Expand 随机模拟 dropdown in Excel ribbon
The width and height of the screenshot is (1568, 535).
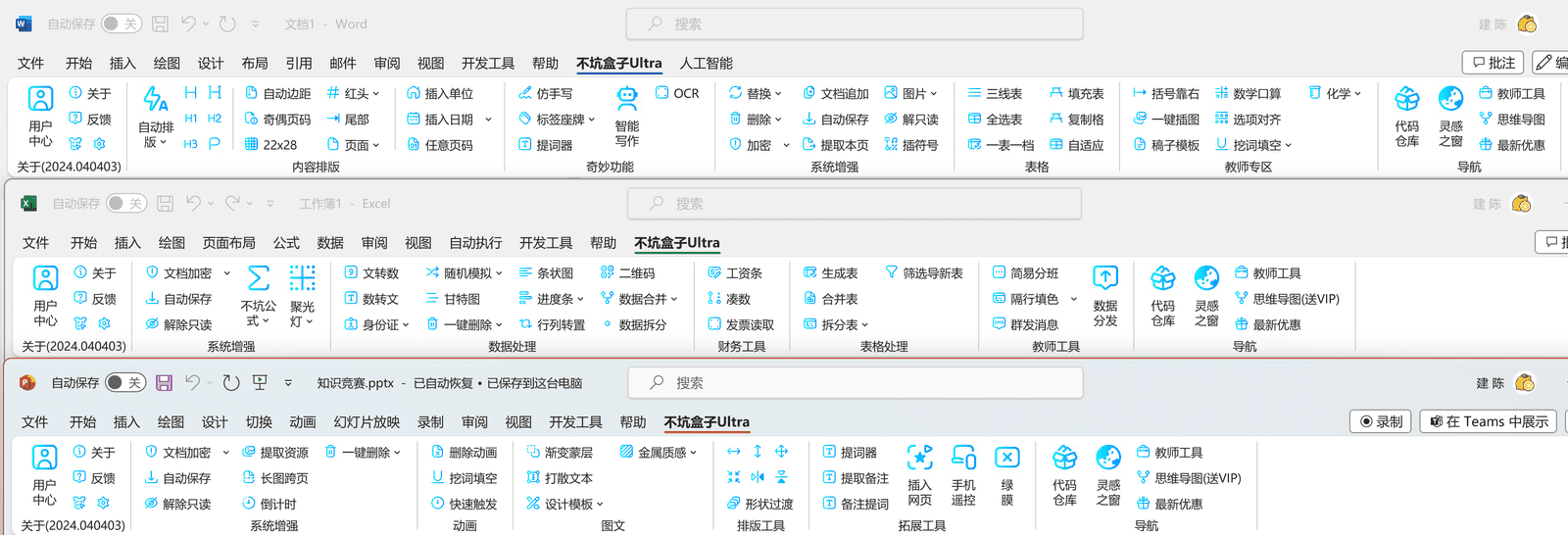[465, 273]
